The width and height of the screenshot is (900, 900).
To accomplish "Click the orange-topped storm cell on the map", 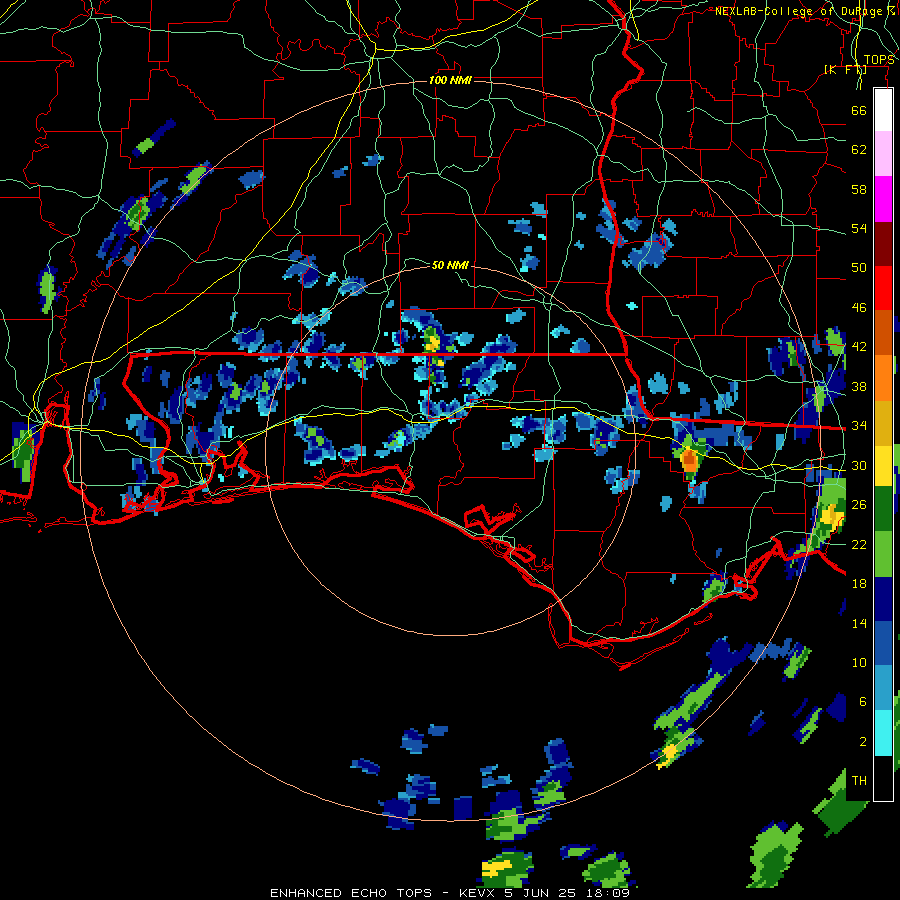I will pyautogui.click(x=689, y=461).
